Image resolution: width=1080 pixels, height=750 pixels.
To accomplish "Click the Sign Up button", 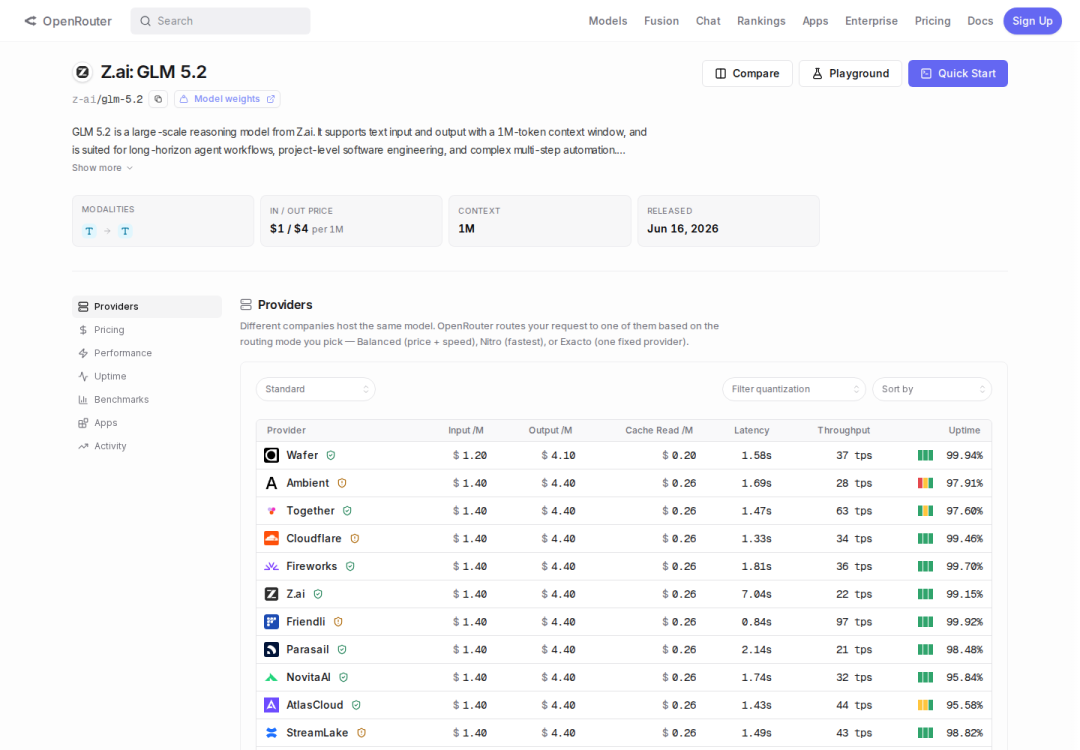I will coord(1032,21).
